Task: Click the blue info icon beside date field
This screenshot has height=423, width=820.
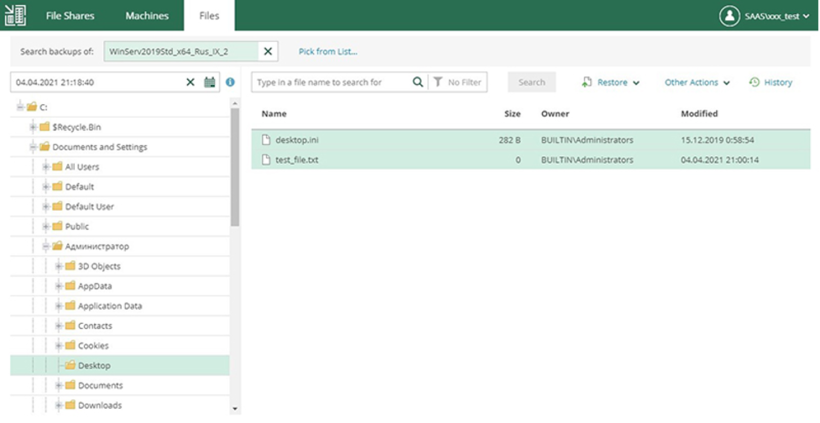Action: coord(230,82)
